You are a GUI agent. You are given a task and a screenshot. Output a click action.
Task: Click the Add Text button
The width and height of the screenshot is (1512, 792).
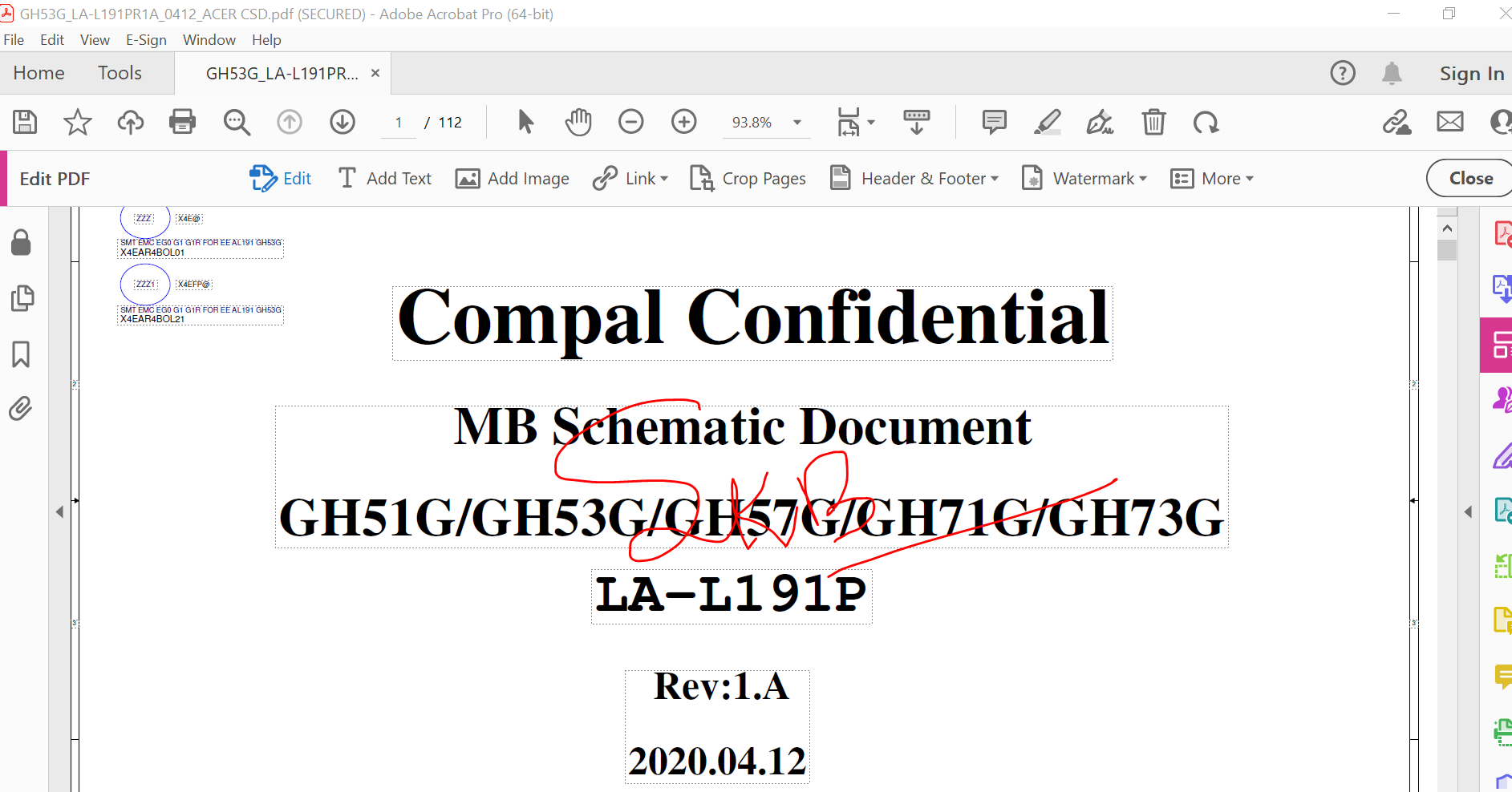pos(384,179)
